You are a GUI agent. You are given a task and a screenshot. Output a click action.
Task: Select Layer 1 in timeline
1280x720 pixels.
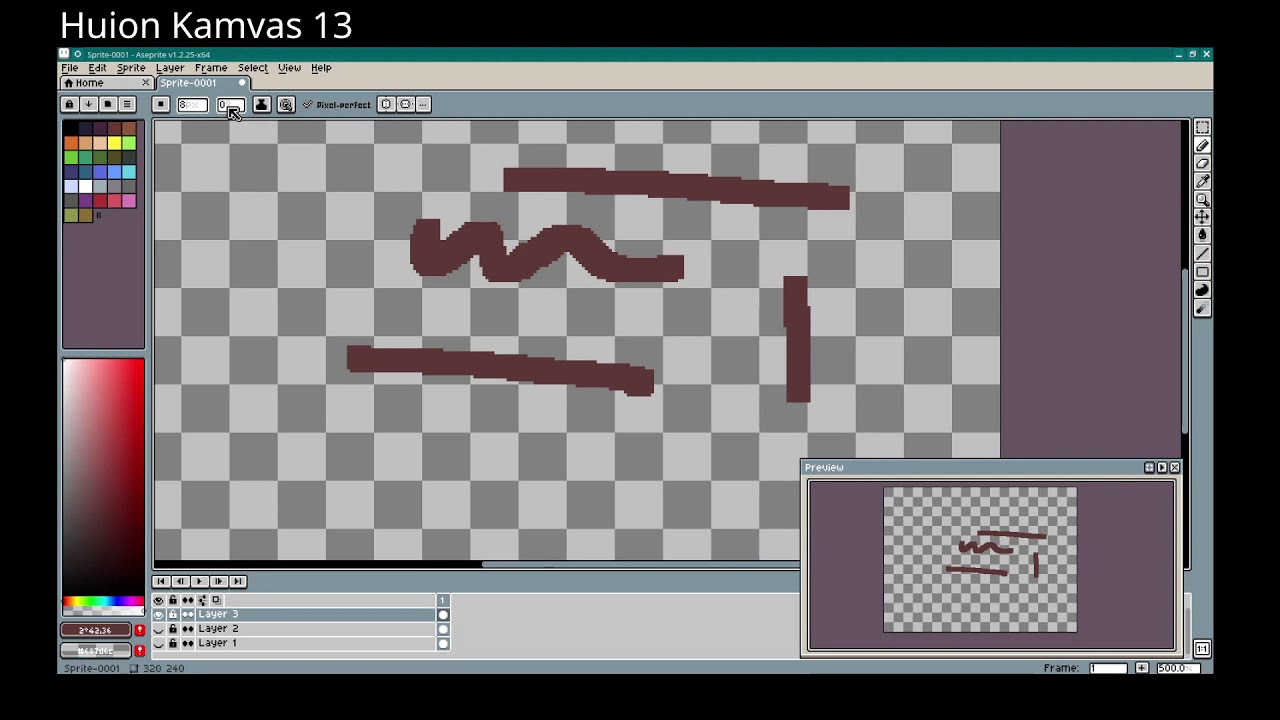pos(315,643)
